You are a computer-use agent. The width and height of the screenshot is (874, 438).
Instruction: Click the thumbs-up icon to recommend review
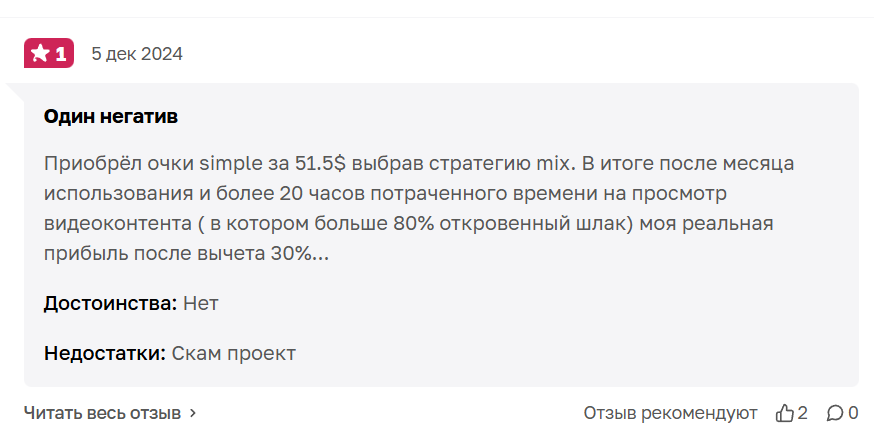click(x=784, y=413)
